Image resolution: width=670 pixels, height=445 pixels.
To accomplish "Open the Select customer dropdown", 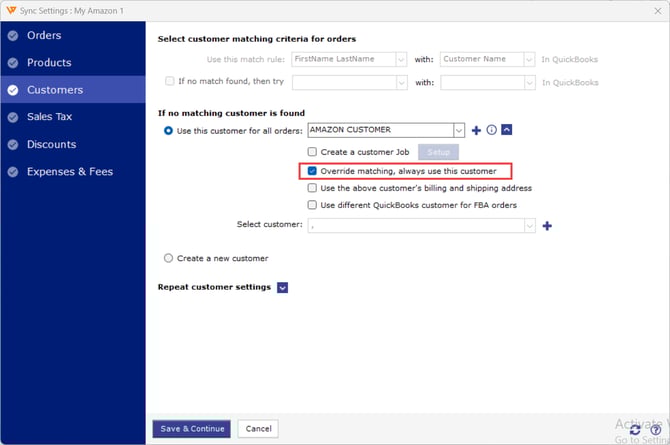I will click(529, 226).
